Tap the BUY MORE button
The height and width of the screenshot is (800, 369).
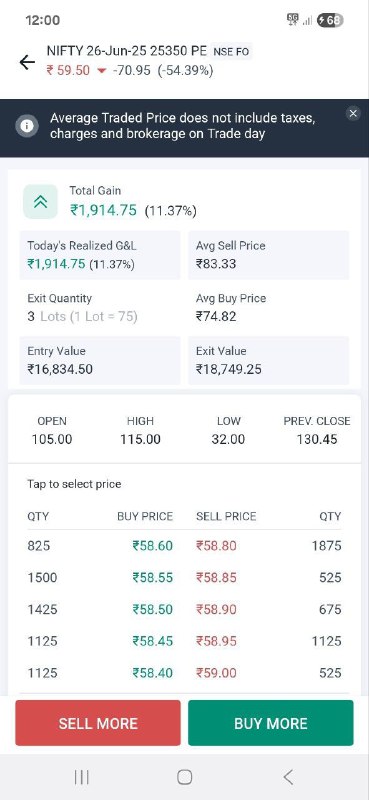click(270, 723)
